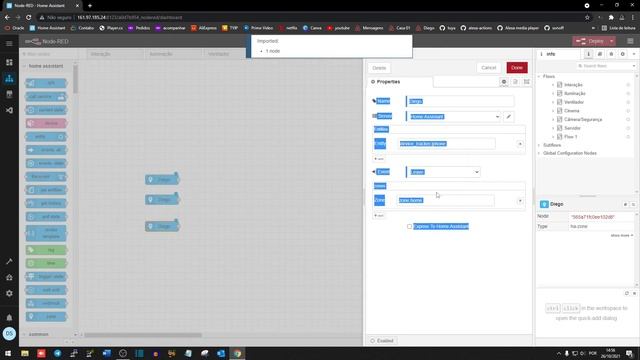Click the Deploy button
The image size is (640, 360).
[591, 41]
